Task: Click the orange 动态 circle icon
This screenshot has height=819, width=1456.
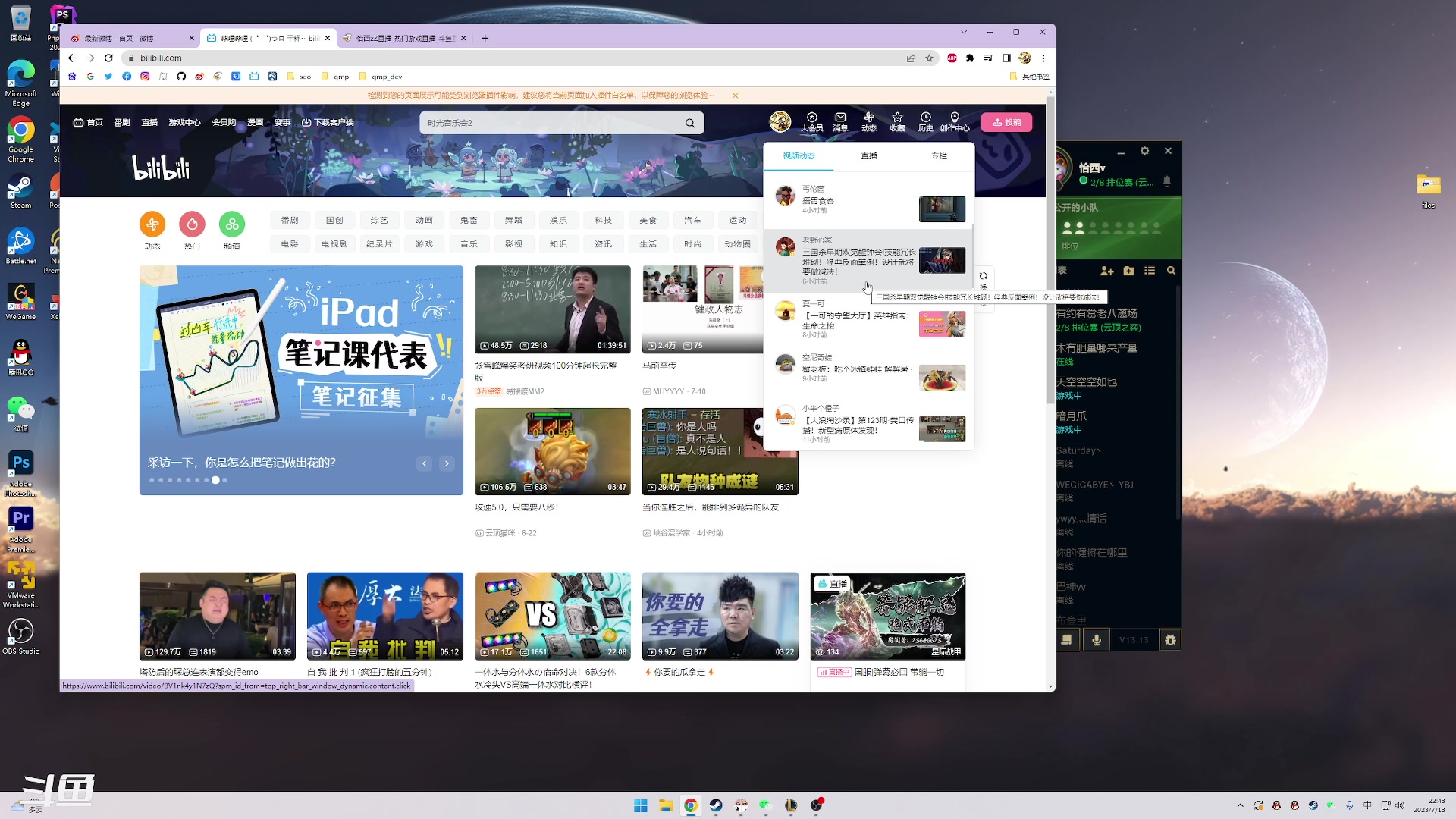Action: pos(152,224)
